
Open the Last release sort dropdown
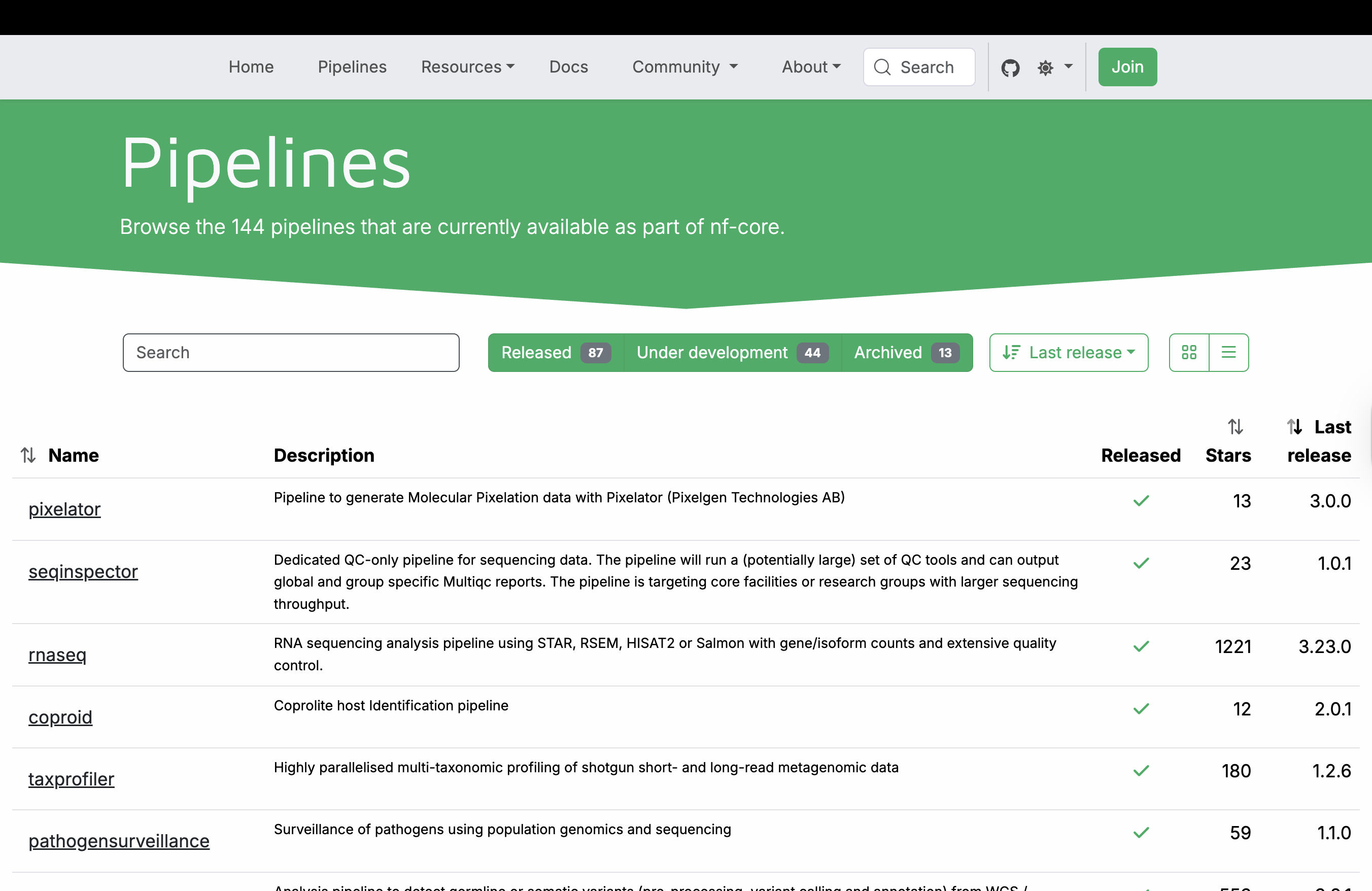click(x=1068, y=352)
